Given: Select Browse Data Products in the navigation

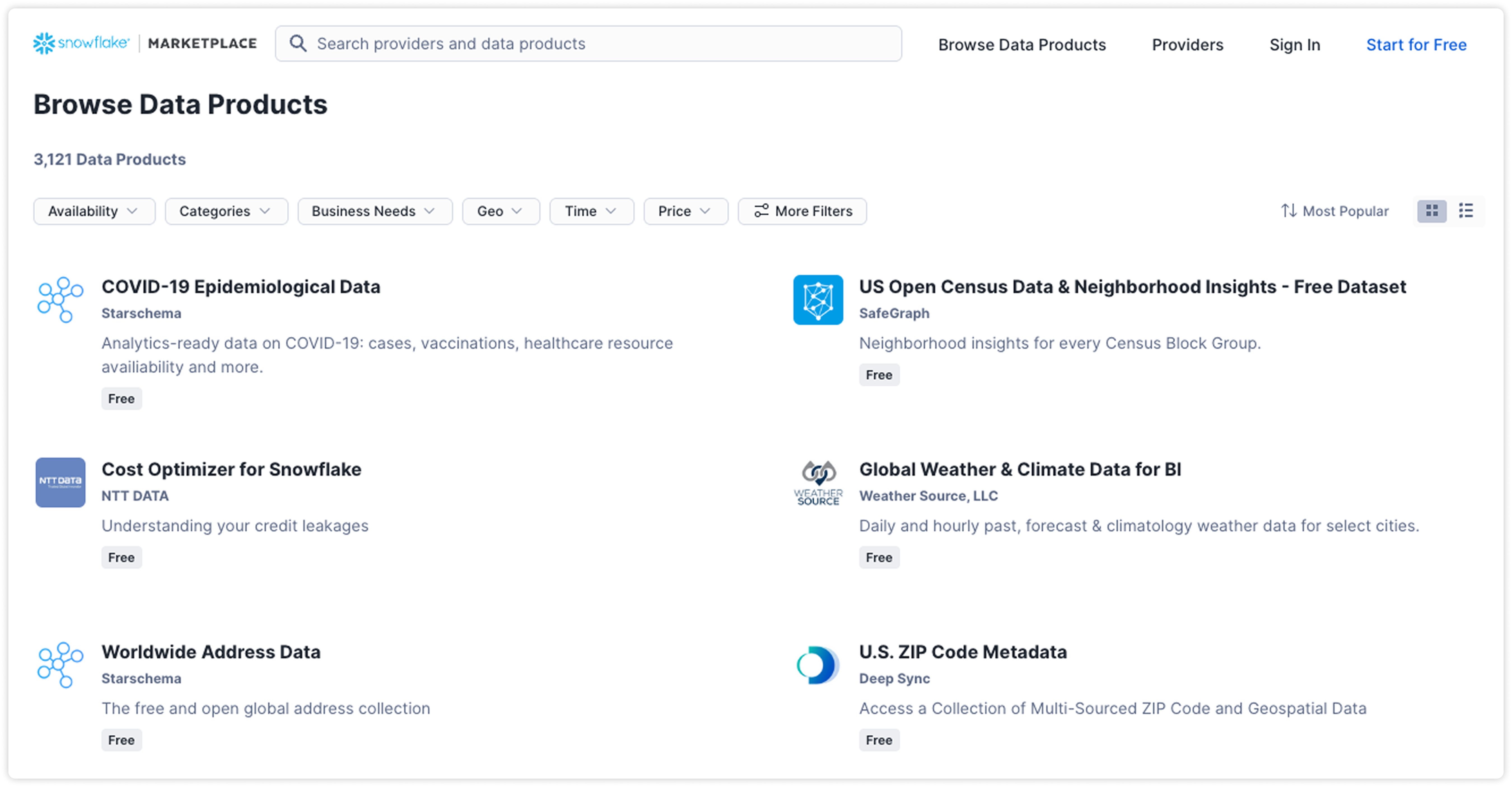Looking at the screenshot, I should pyautogui.click(x=1023, y=45).
